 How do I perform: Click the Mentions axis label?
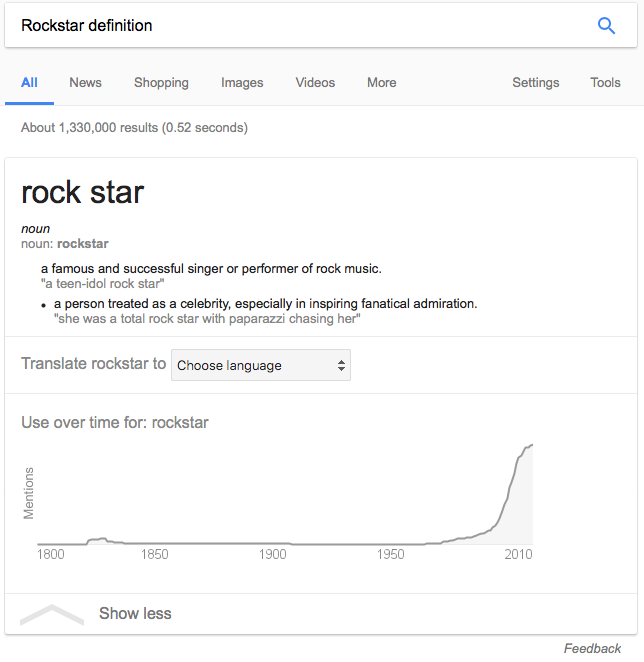[x=29, y=492]
